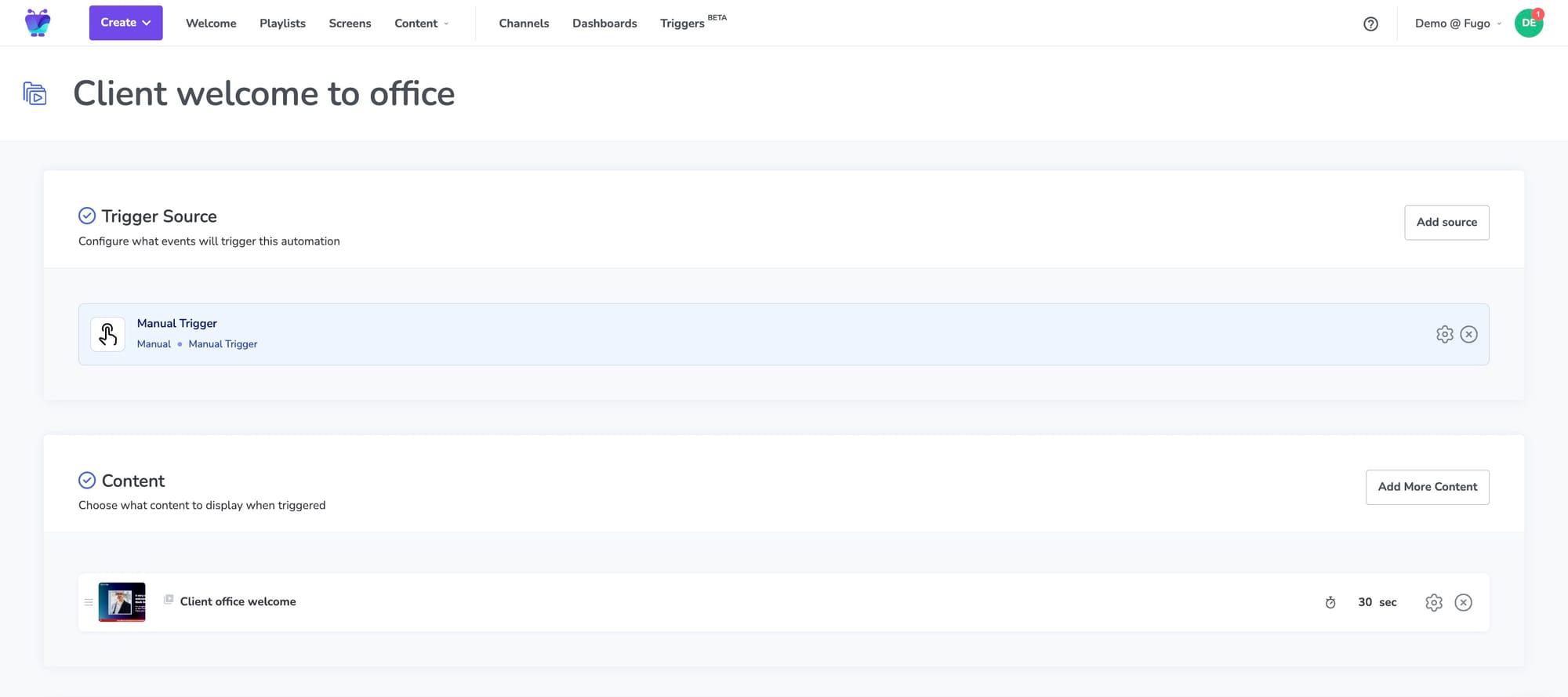1568x697 pixels.
Task: Open the Demo @ Fugo account dropdown
Action: (x=1457, y=24)
